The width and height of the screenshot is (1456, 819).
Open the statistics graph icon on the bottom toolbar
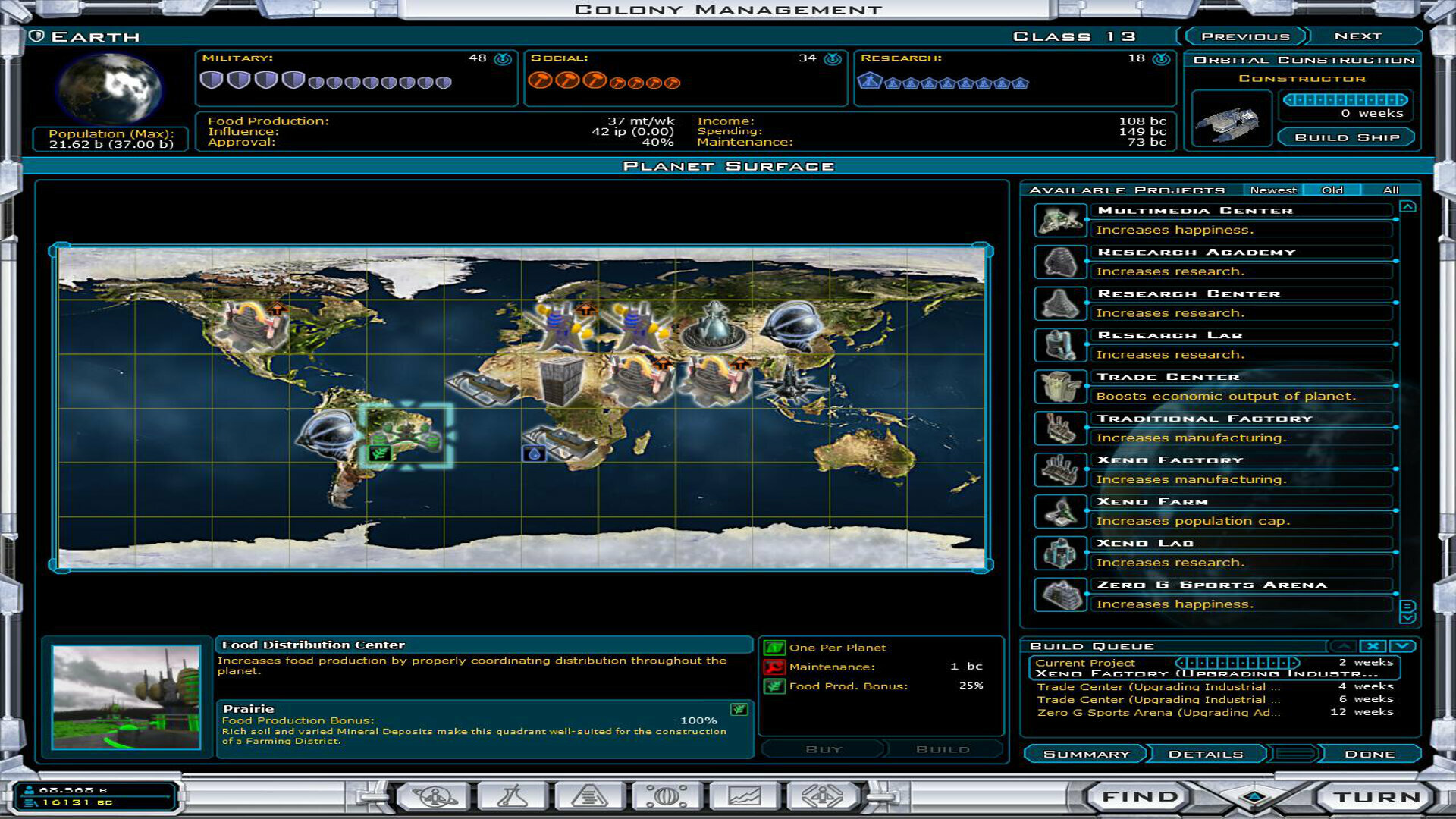743,795
